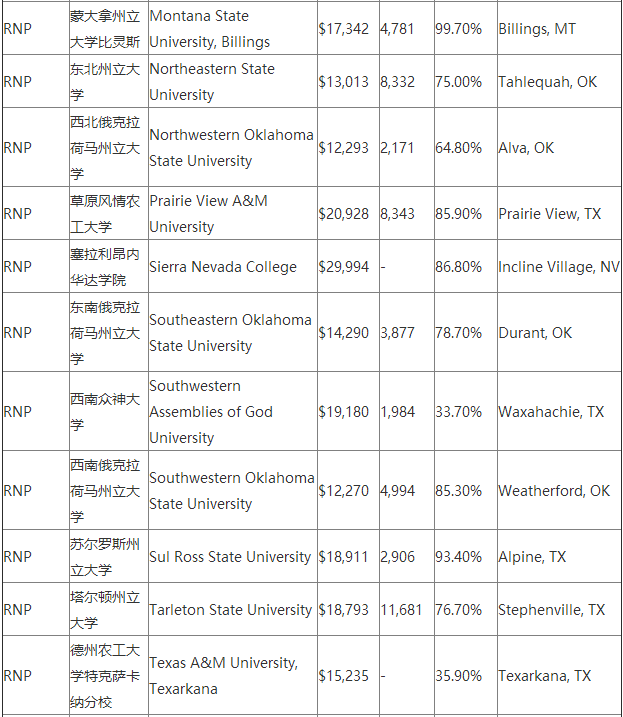Viewport: 623px width, 717px height.
Task: Click the Sierra Nevada College name
Action: [x=223, y=267]
